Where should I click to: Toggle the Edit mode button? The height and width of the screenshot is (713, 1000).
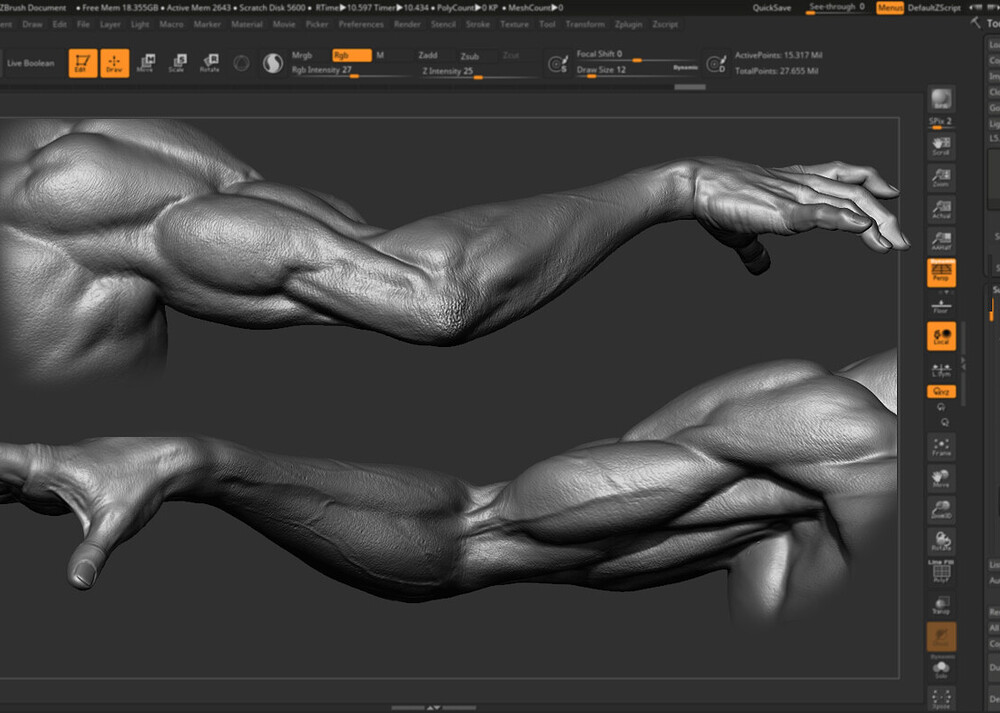(x=83, y=63)
